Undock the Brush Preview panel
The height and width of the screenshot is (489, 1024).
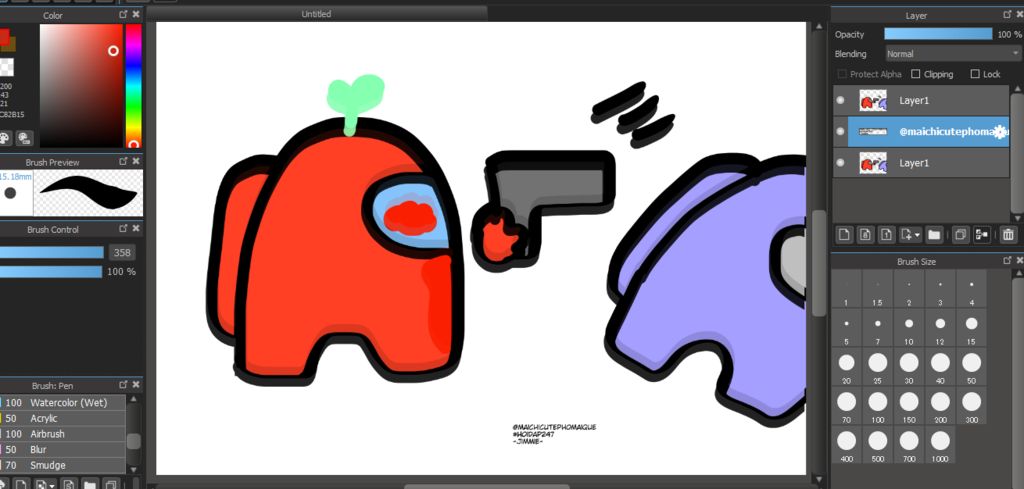pos(123,161)
